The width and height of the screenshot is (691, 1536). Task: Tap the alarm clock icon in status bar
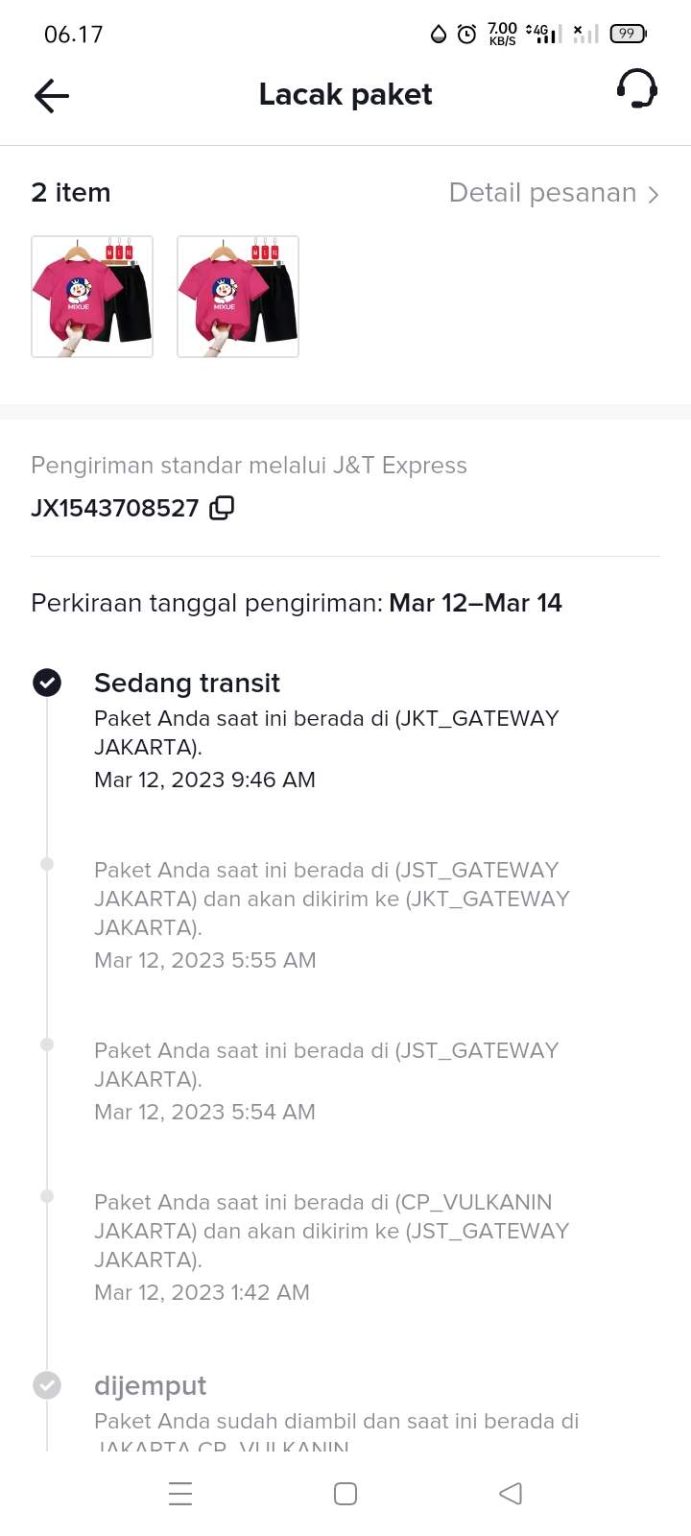(x=465, y=33)
